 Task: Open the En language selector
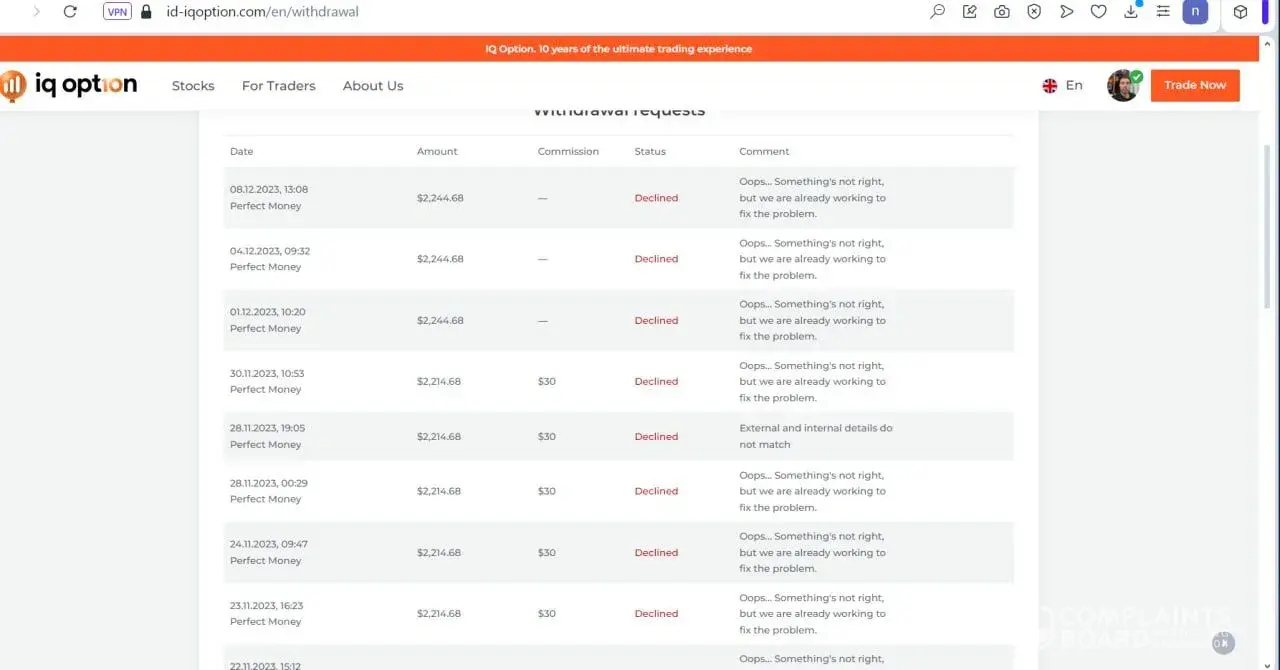[x=1062, y=86]
